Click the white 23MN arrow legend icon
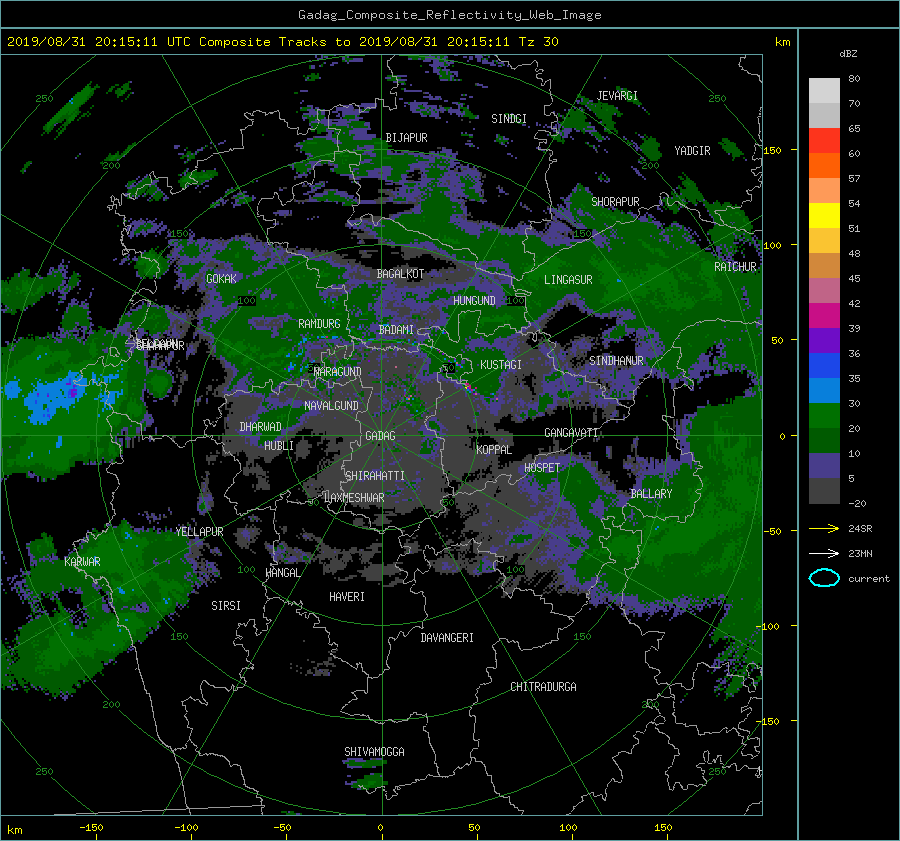The image size is (900, 841). [824, 553]
